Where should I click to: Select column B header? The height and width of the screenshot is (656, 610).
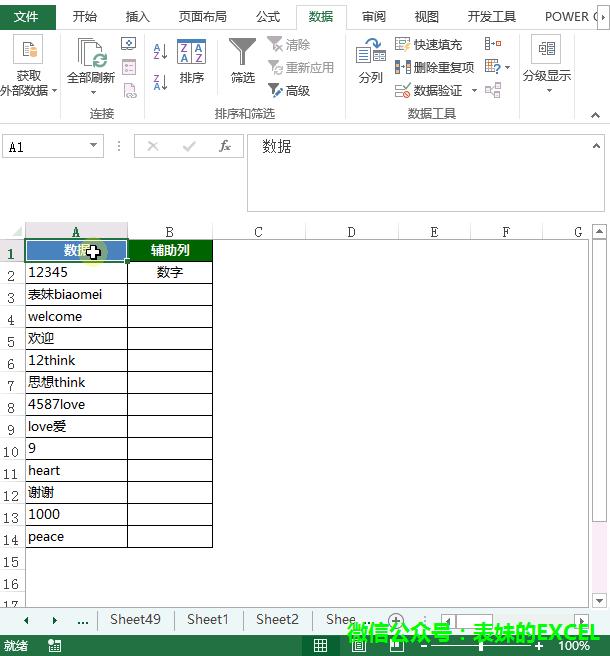170,231
